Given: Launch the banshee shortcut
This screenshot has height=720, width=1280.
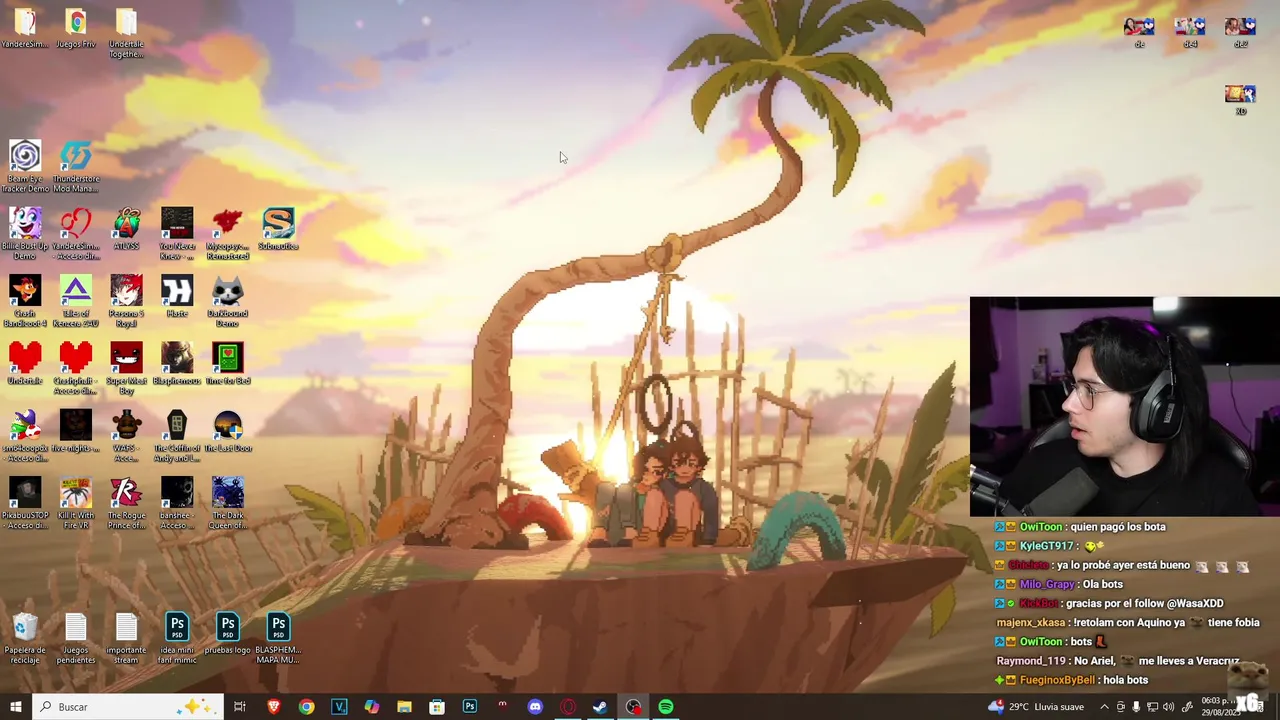Looking at the screenshot, I should point(177,503).
